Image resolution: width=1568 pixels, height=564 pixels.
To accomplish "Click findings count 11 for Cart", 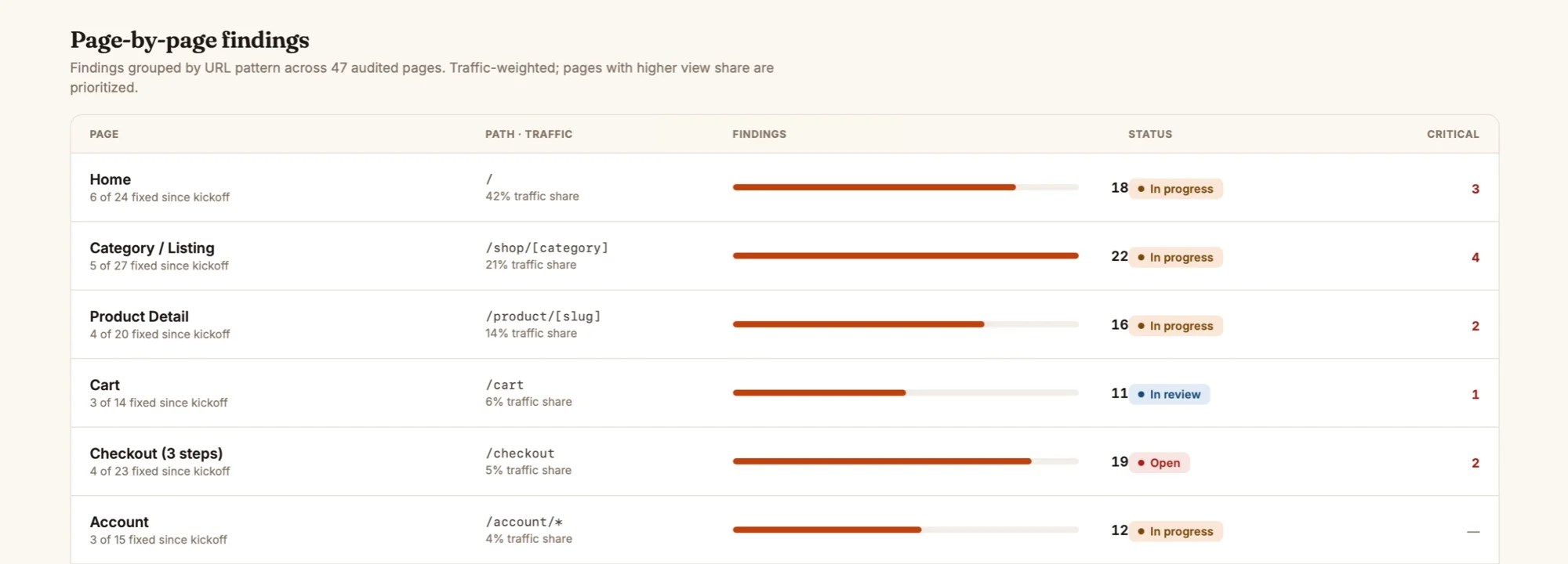I will (x=1120, y=393).
